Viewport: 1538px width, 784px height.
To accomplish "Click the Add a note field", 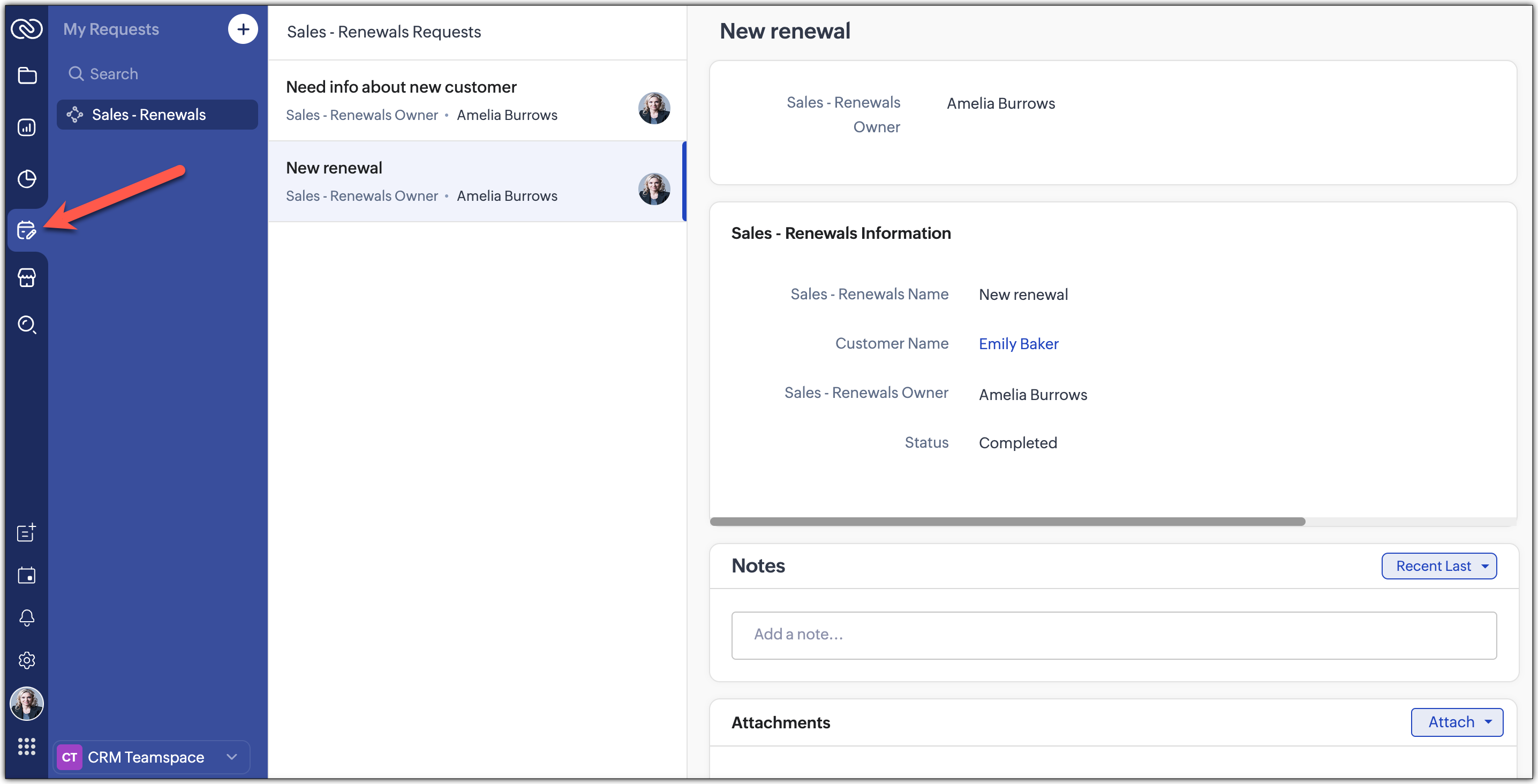I will pos(1113,635).
